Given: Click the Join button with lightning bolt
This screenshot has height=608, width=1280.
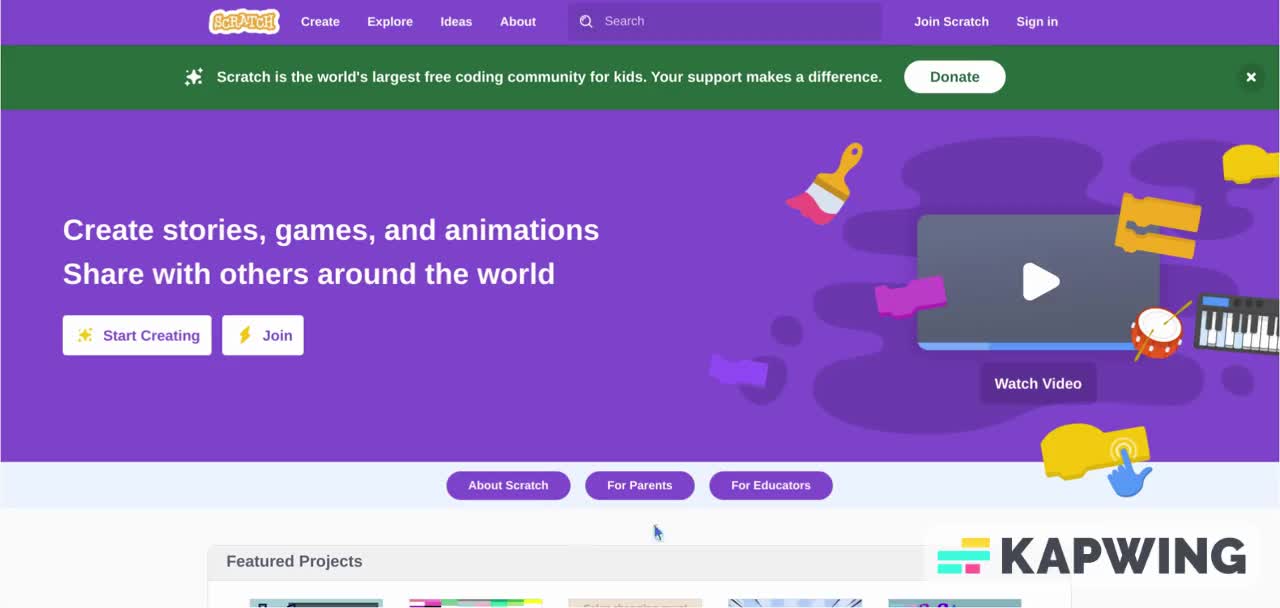Looking at the screenshot, I should (263, 336).
